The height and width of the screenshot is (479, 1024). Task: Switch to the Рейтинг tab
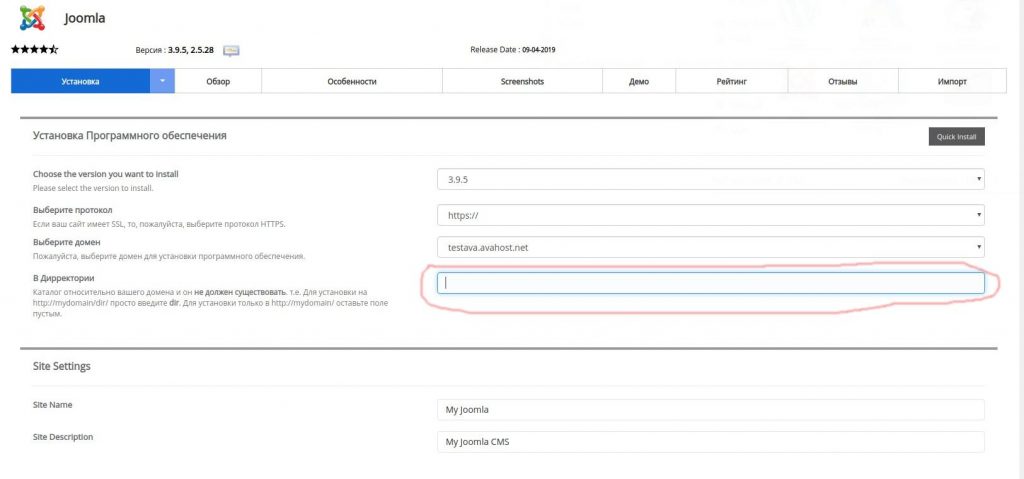click(731, 82)
